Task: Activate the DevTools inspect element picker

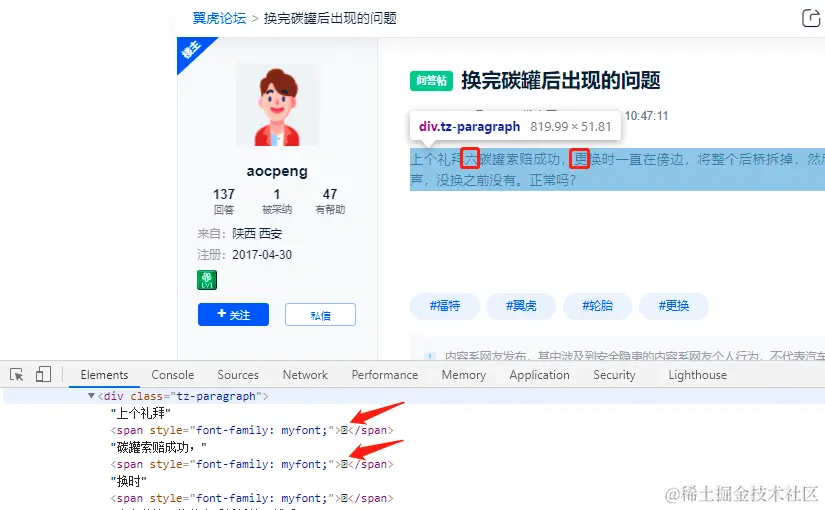Action: point(17,375)
